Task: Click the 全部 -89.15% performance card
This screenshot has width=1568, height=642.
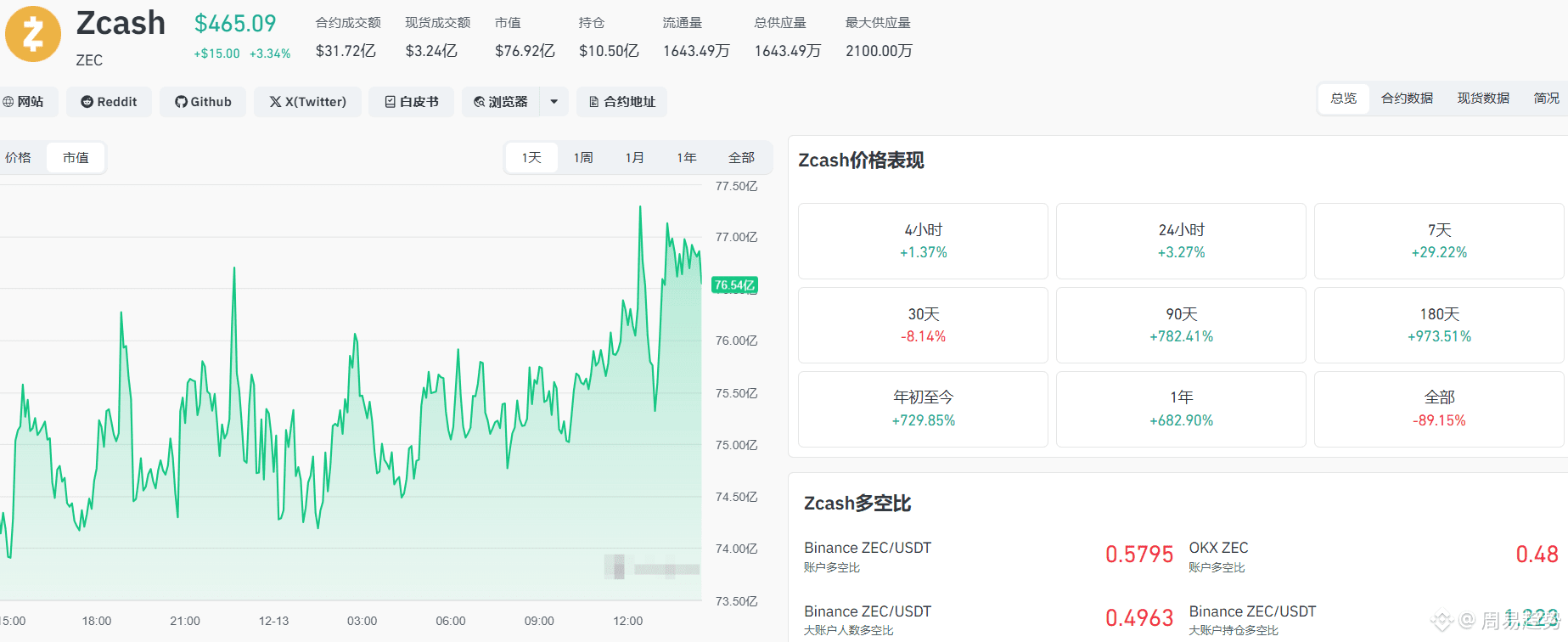Action: [1440, 409]
